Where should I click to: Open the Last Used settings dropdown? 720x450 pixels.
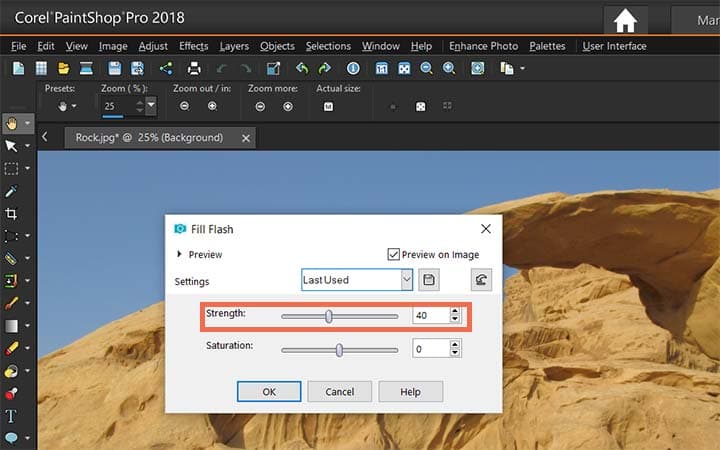[x=406, y=280]
